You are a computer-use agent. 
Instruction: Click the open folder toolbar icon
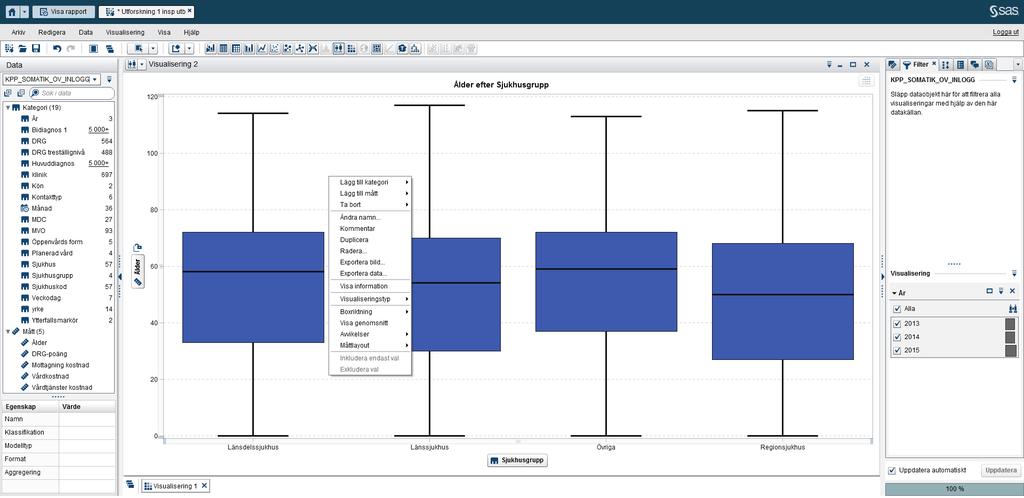(x=22, y=48)
